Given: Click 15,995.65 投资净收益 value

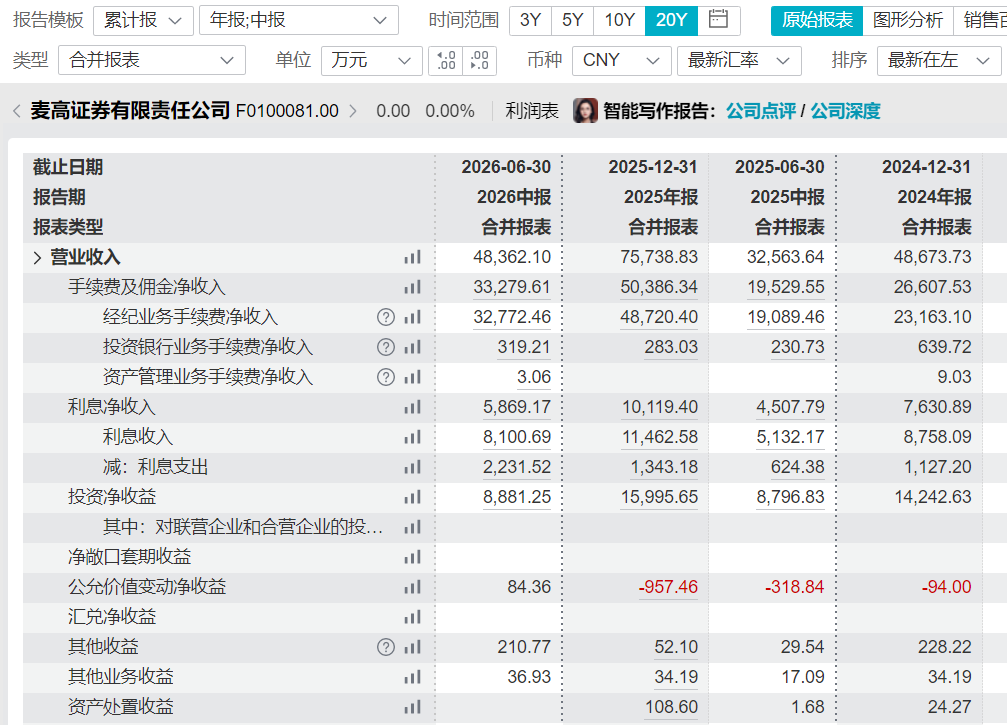Looking at the screenshot, I should pyautogui.click(x=659, y=497).
